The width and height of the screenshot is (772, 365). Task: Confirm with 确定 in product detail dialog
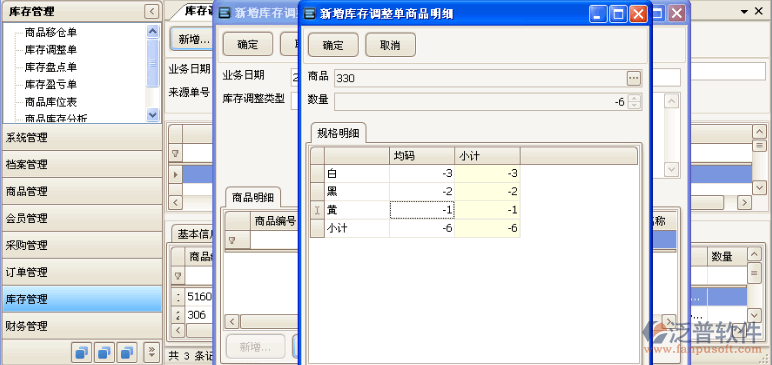333,45
